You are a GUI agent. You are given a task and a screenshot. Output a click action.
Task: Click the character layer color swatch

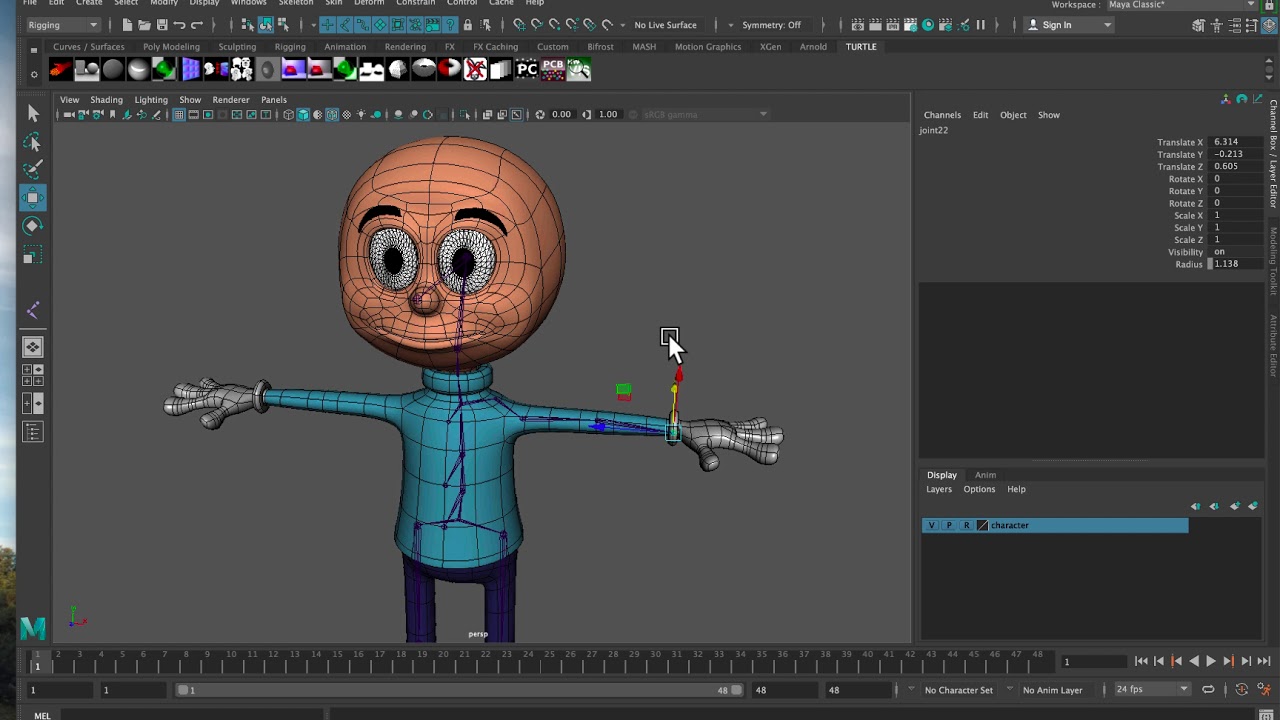pyautogui.click(x=982, y=525)
